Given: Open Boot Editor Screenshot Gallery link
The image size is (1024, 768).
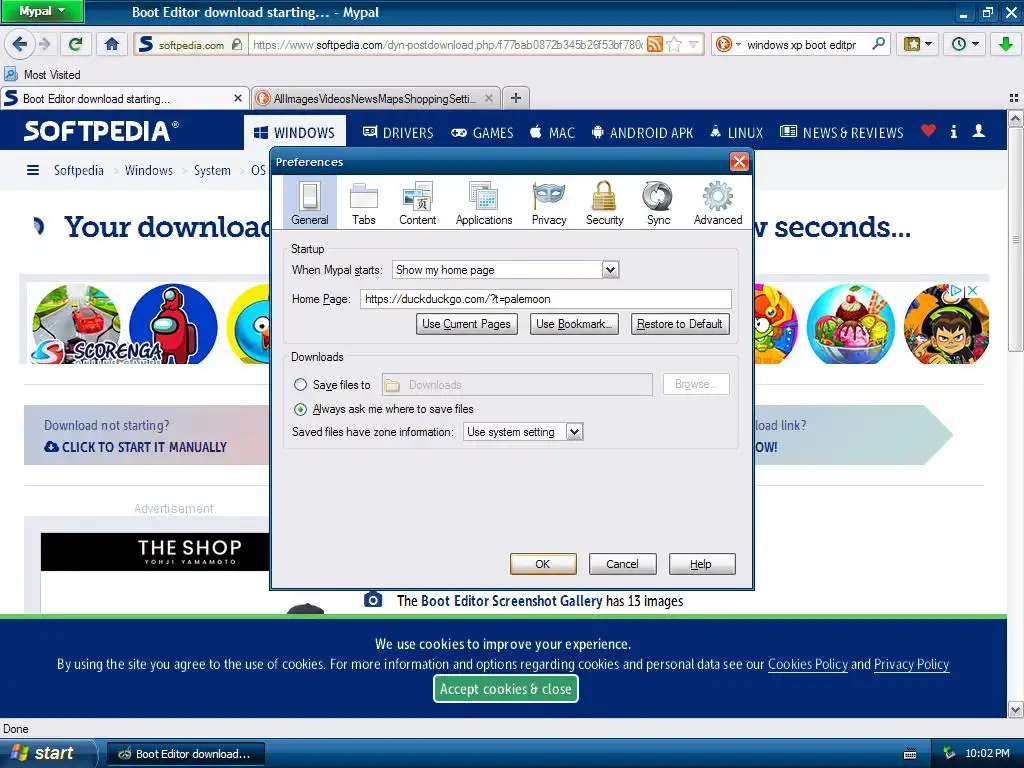Looking at the screenshot, I should click(511, 601).
